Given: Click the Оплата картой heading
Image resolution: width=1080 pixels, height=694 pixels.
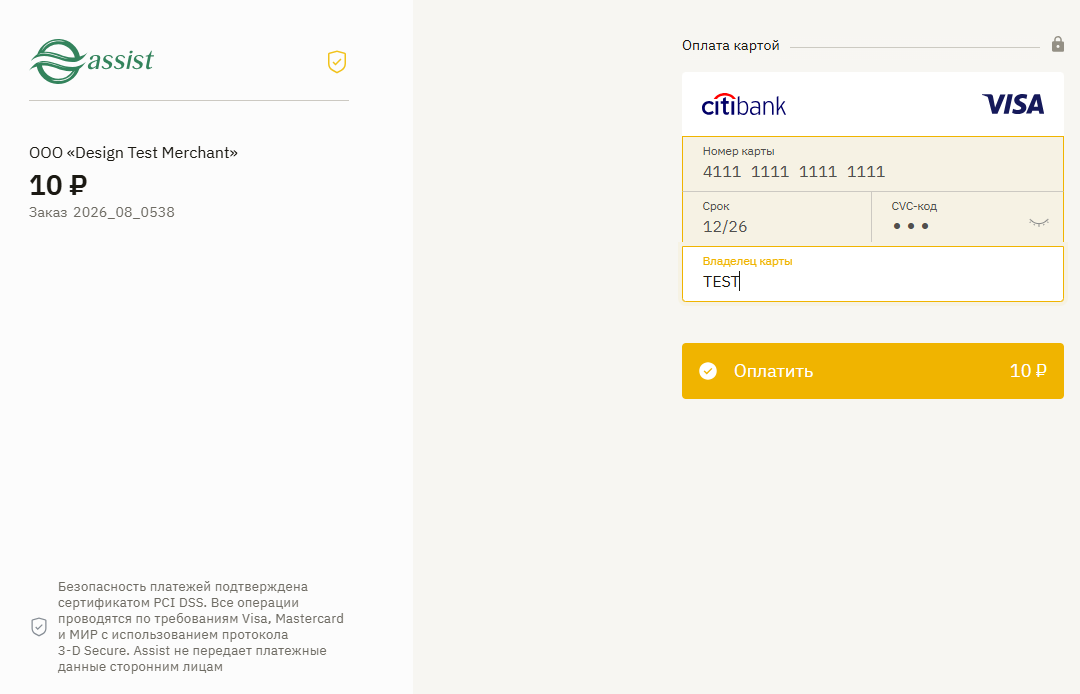Looking at the screenshot, I should pyautogui.click(x=731, y=45).
